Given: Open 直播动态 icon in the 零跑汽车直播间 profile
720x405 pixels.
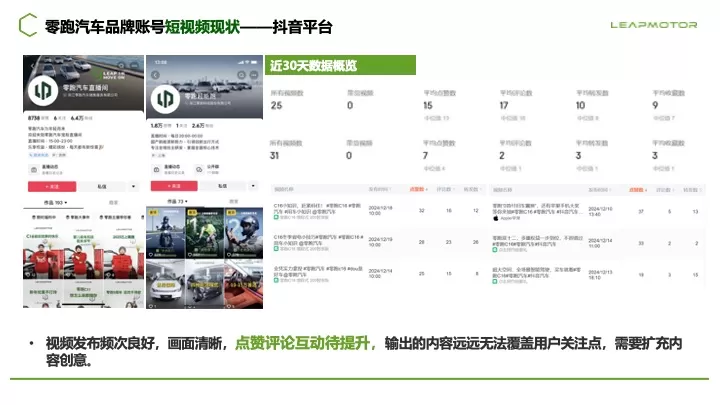Looking at the screenshot, I should coord(34,169).
